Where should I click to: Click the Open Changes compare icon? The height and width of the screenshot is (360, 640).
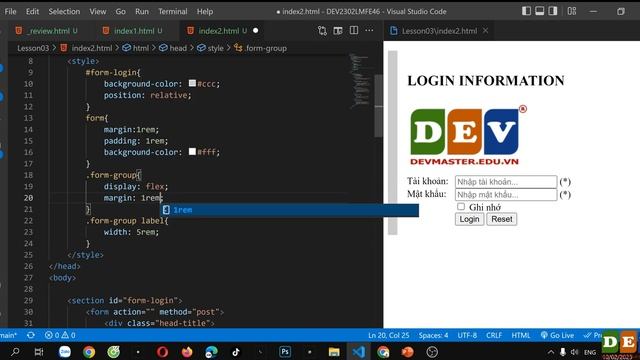click(322, 31)
